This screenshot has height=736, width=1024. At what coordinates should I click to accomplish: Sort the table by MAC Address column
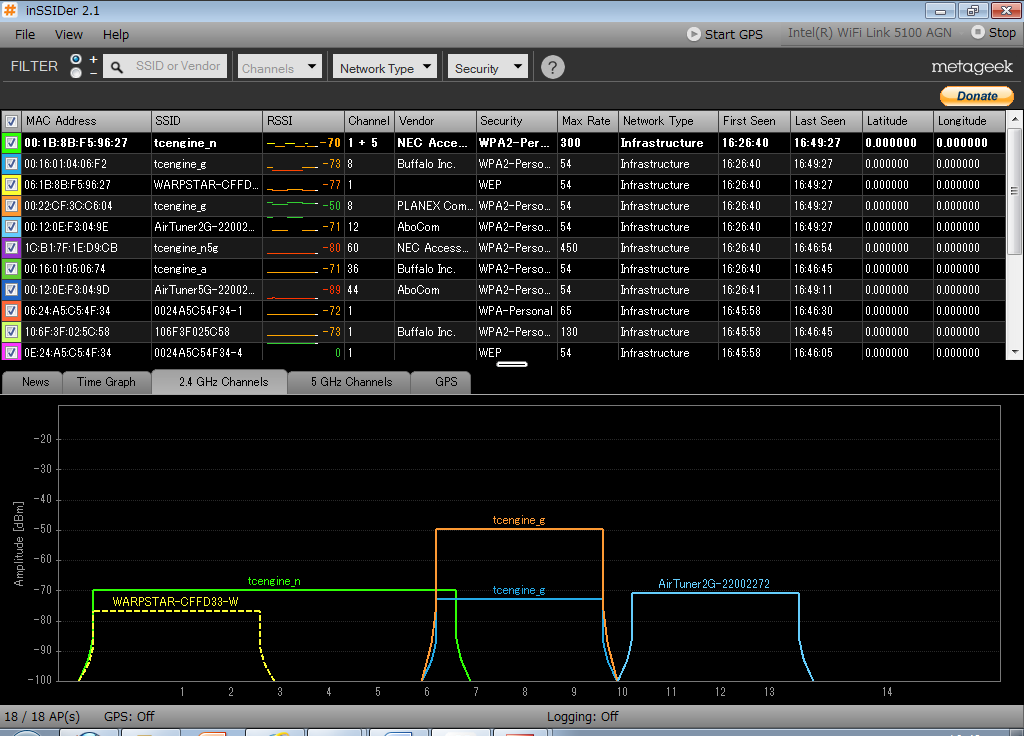86,121
